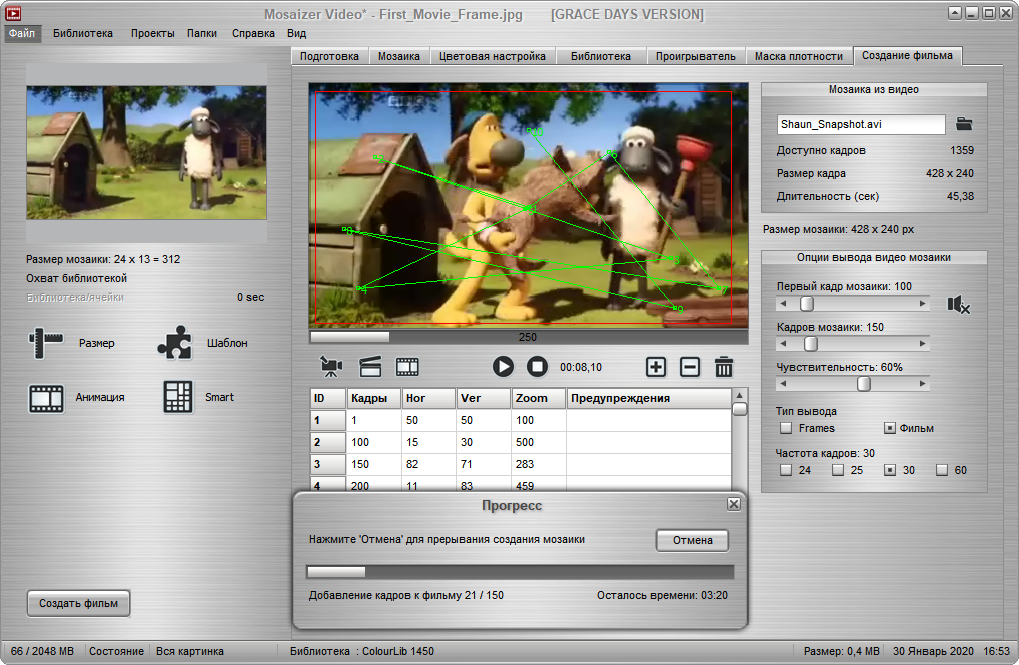Click the clapperboard icon
Screen dimensions: 1019x665
click(x=370, y=367)
